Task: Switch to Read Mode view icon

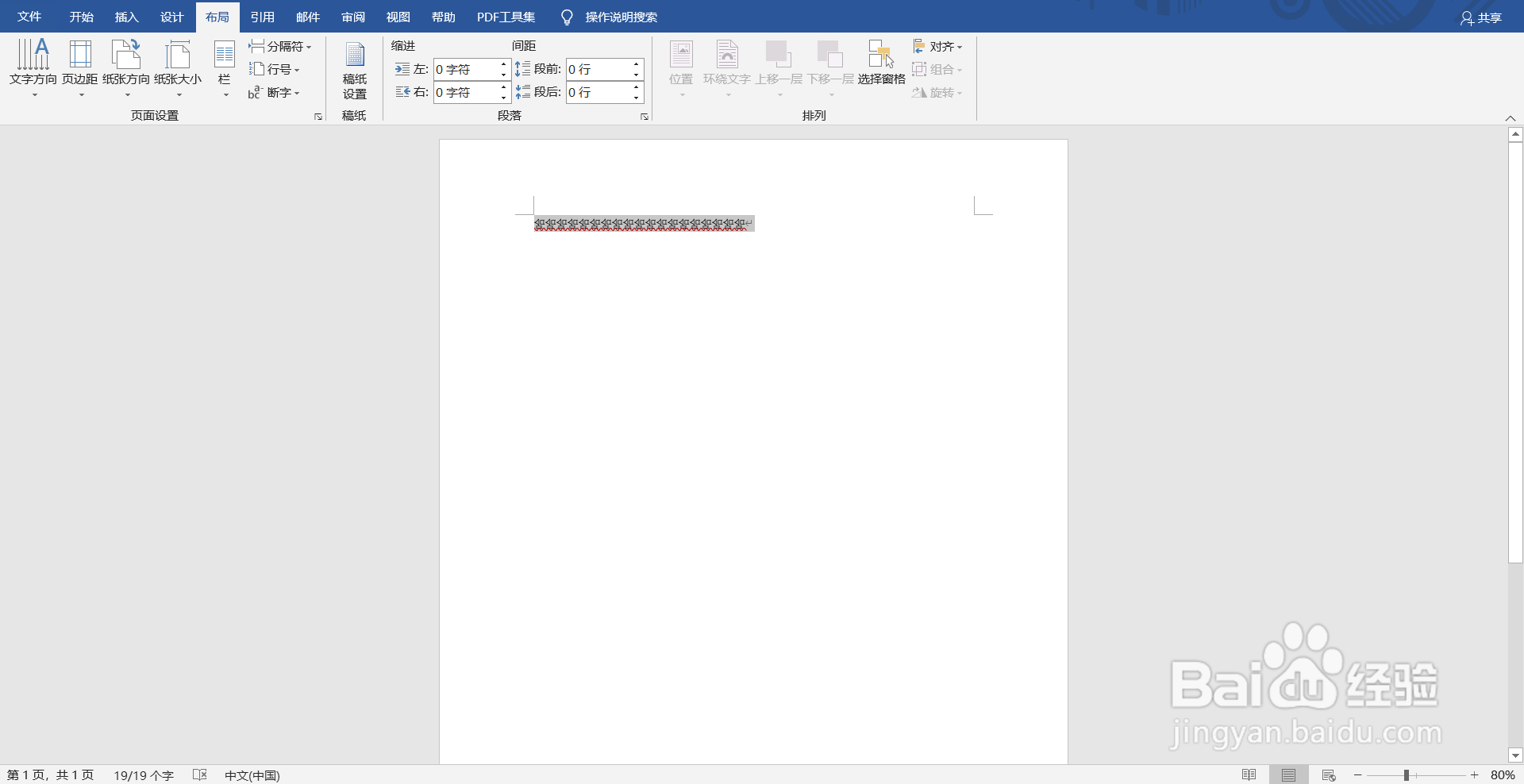Action: point(1249,774)
